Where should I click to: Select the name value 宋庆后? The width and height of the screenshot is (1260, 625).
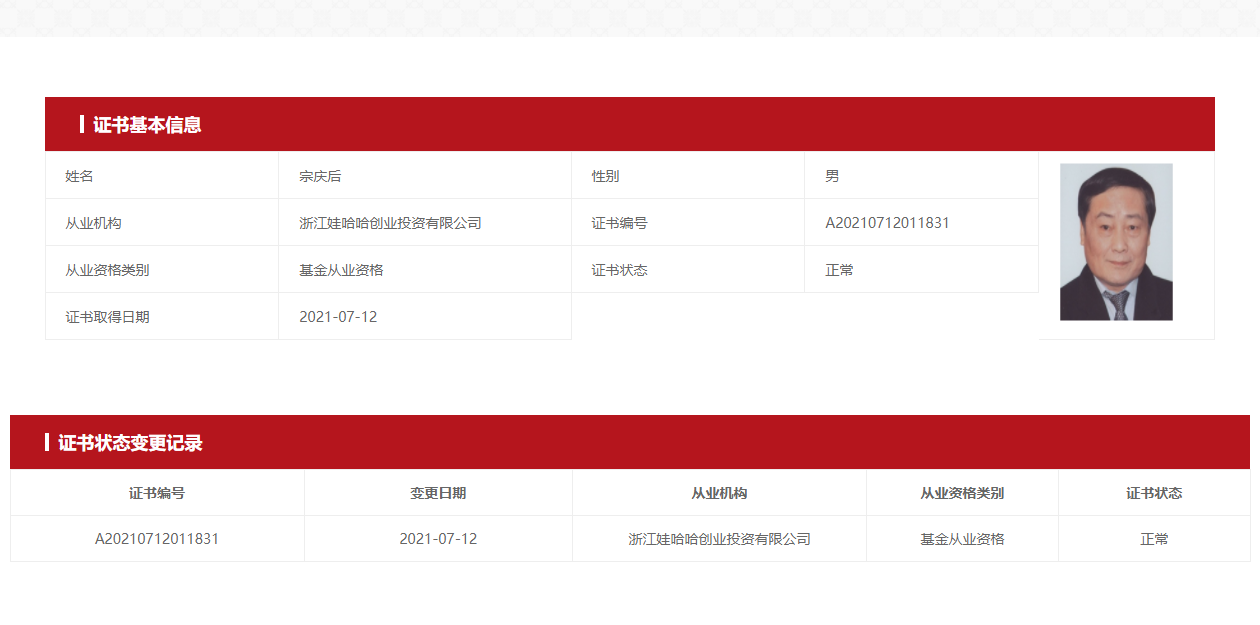click(x=320, y=176)
